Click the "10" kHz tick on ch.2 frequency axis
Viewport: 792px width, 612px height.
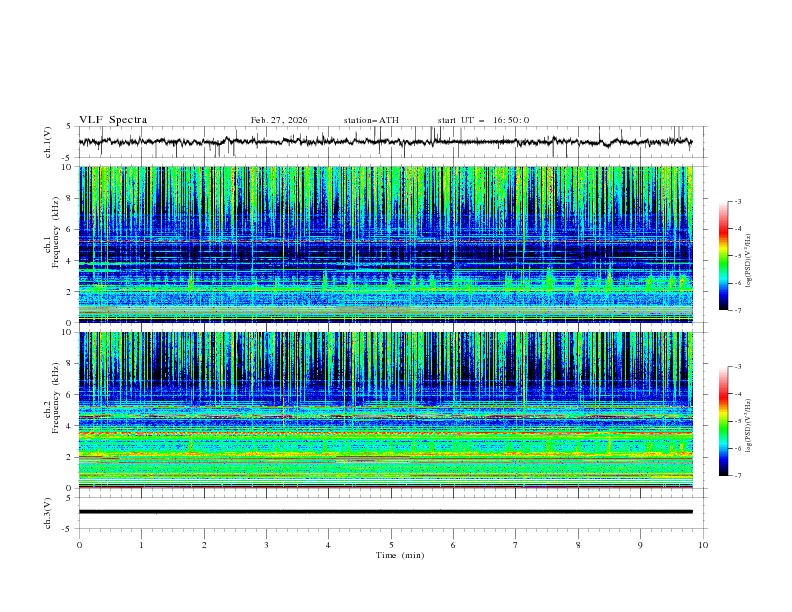click(x=67, y=333)
